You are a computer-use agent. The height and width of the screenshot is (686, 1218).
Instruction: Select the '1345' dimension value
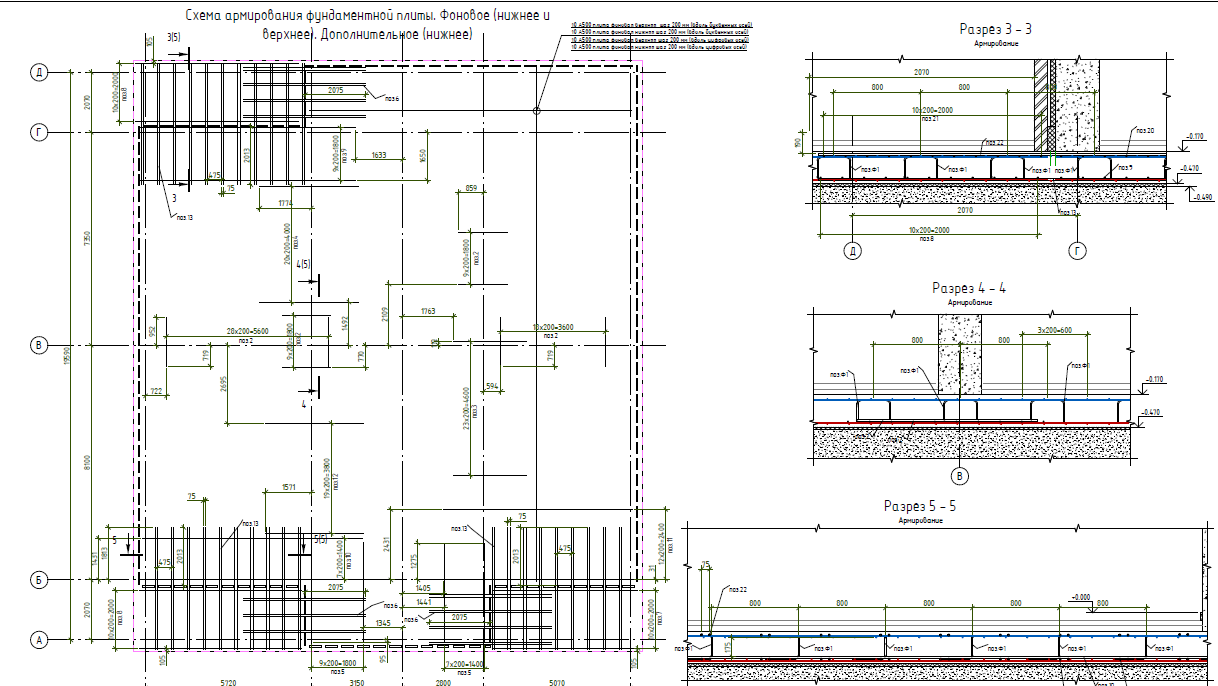coord(384,624)
